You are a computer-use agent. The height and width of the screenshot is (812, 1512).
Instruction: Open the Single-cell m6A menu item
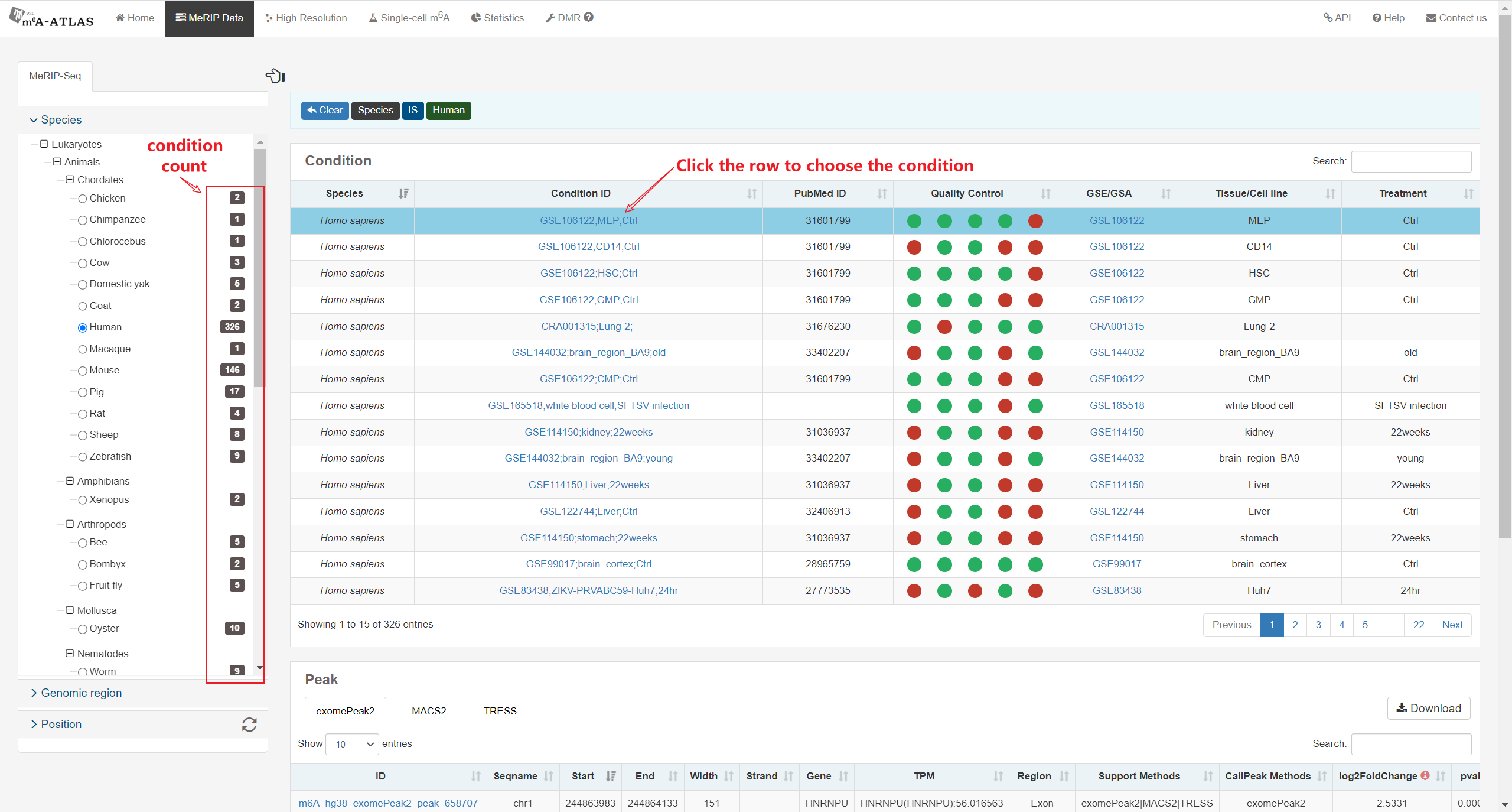click(x=409, y=18)
